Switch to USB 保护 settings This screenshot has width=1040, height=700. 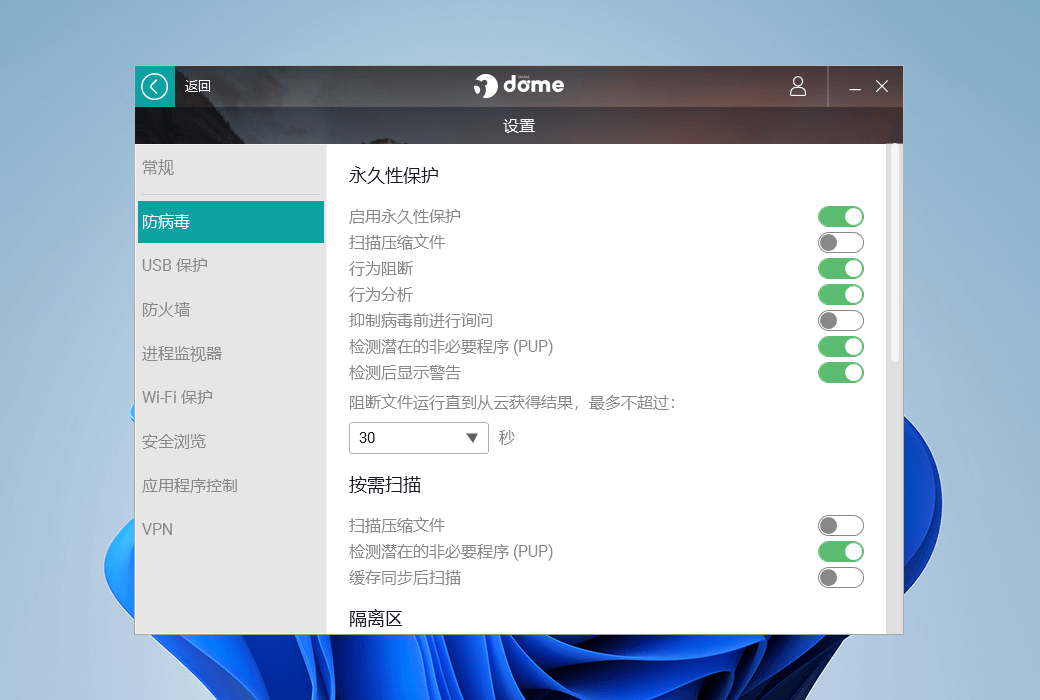(175, 266)
